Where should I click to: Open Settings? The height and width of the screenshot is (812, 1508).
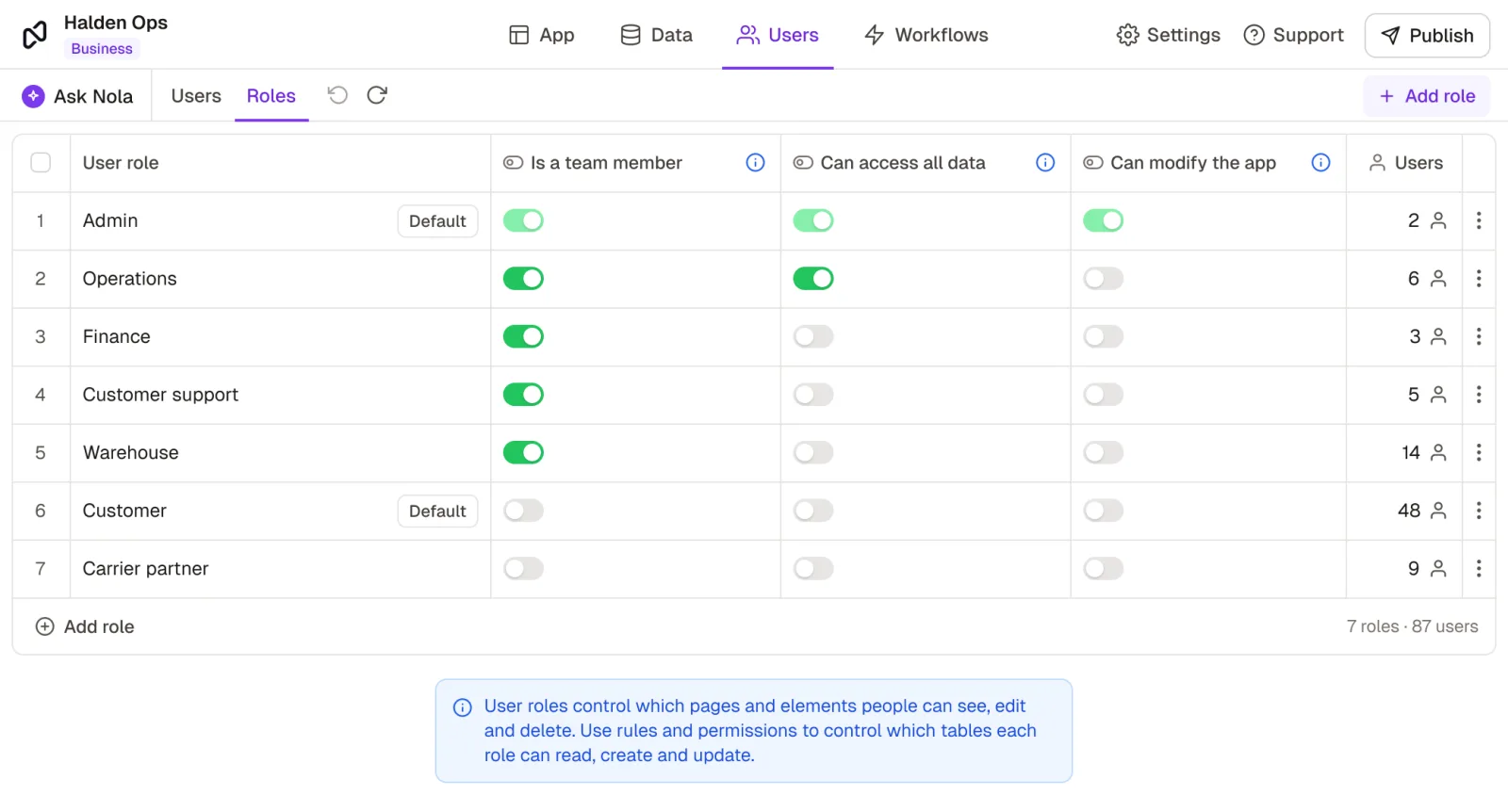coord(1169,35)
